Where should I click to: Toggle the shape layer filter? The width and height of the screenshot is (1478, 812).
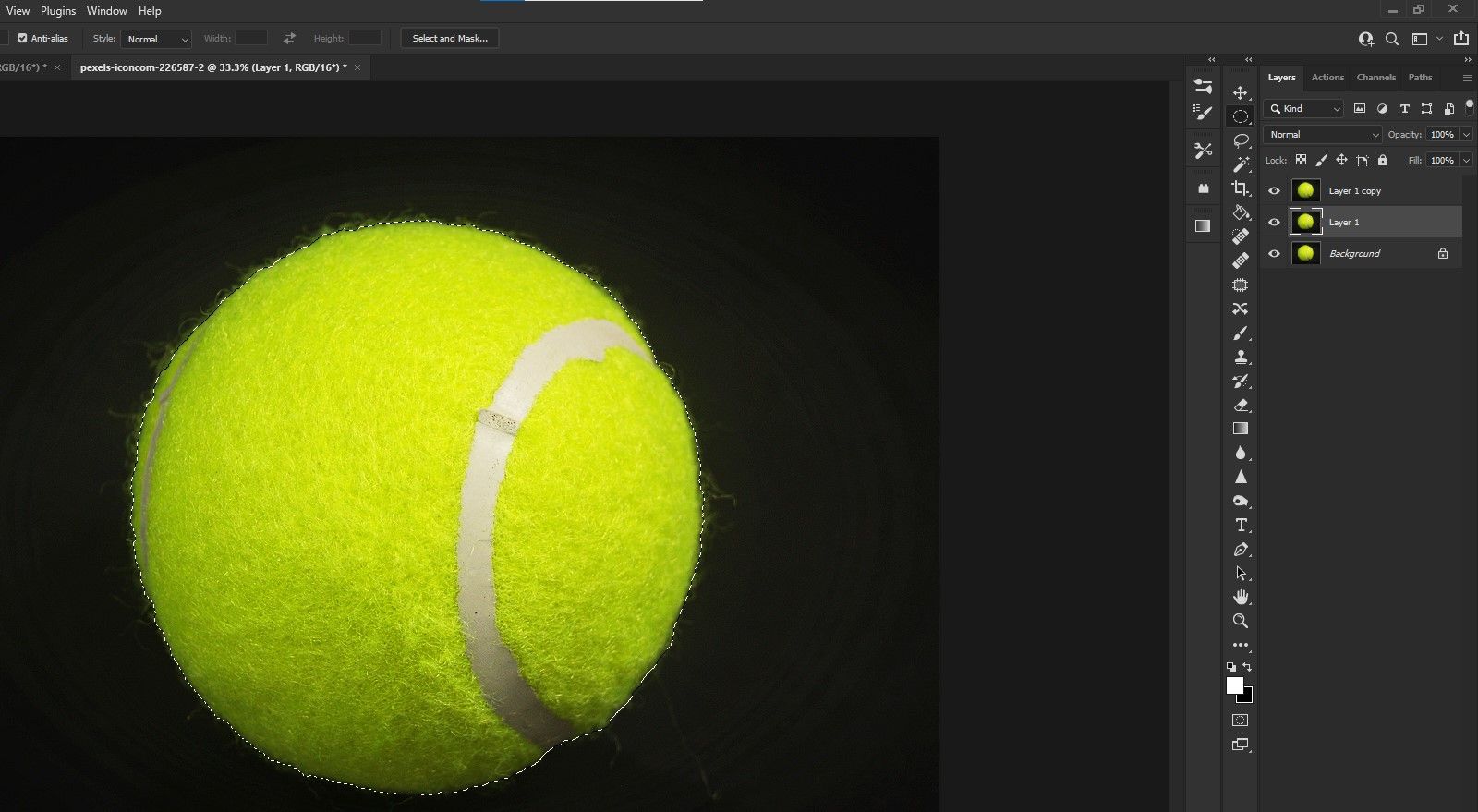pyautogui.click(x=1427, y=109)
